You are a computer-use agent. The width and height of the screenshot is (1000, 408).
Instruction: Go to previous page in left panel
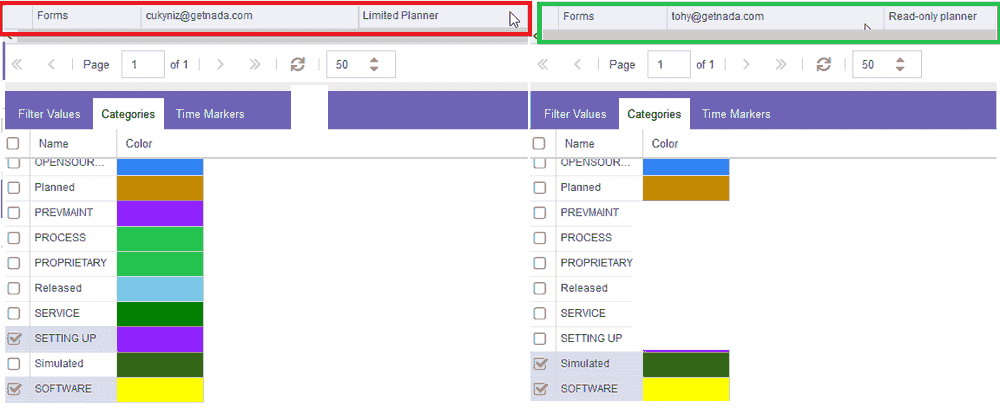click(x=51, y=64)
